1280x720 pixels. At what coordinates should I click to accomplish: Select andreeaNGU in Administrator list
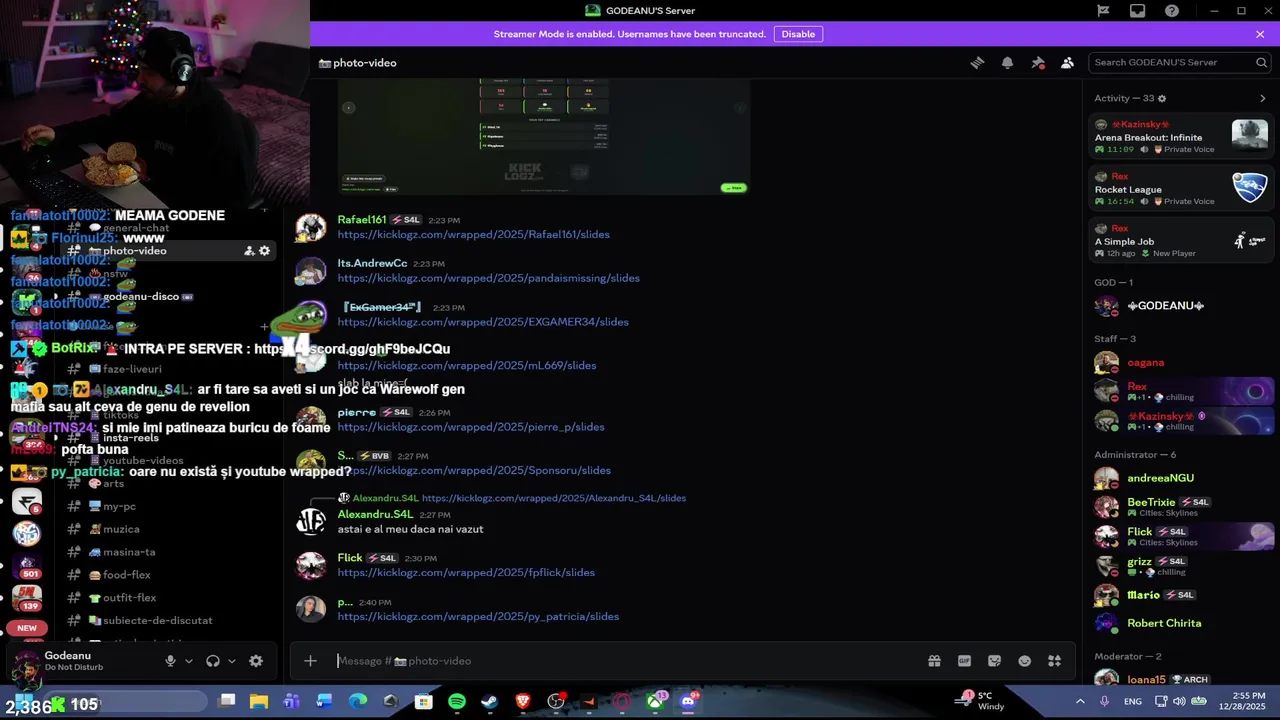[1180, 478]
